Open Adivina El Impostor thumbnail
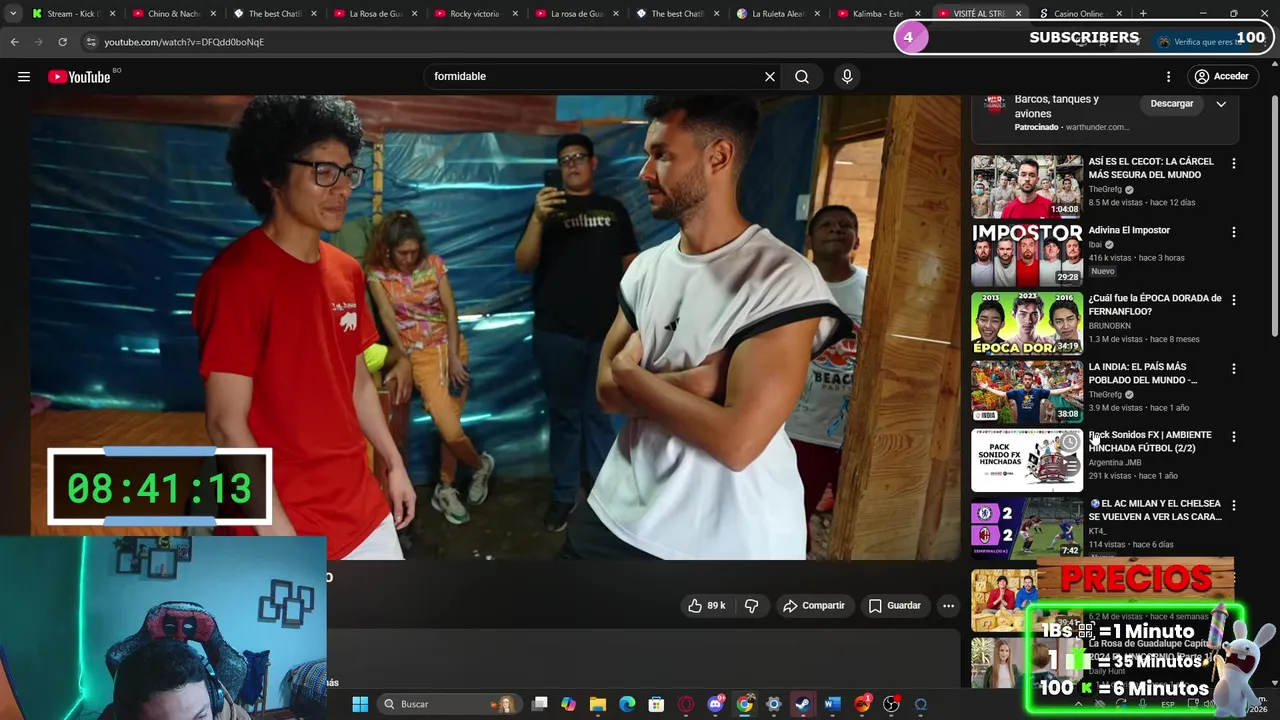The image size is (1280, 720). (1027, 255)
